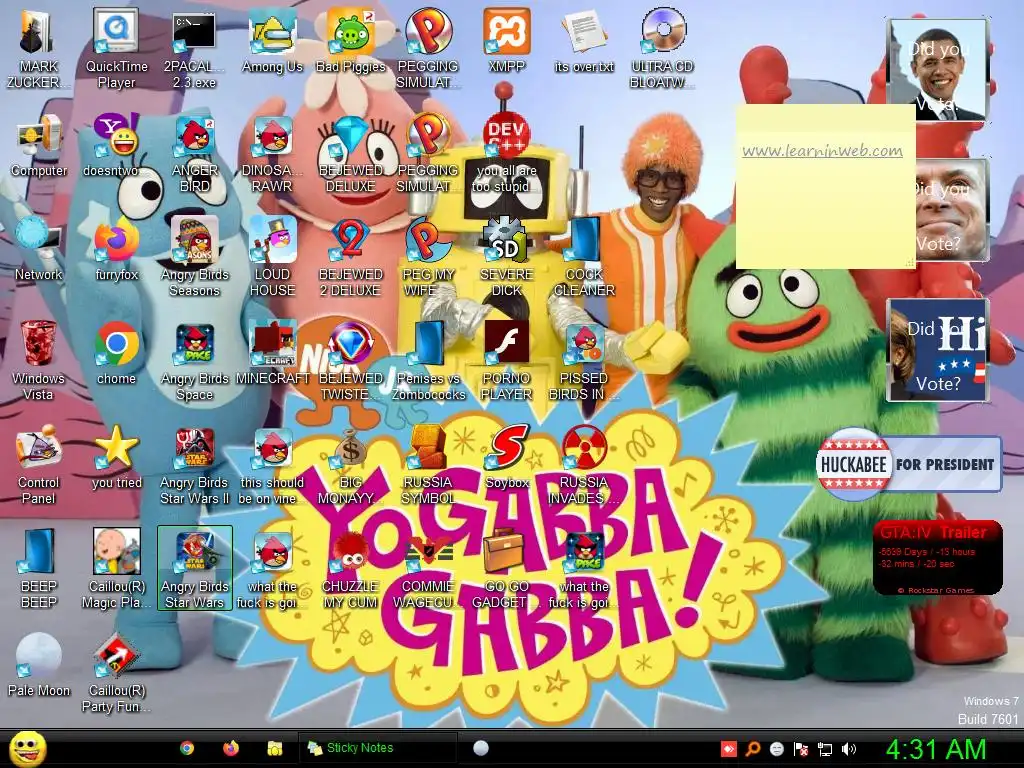Open the 'its over.txt' file
This screenshot has width=1024, height=768.
tap(584, 41)
